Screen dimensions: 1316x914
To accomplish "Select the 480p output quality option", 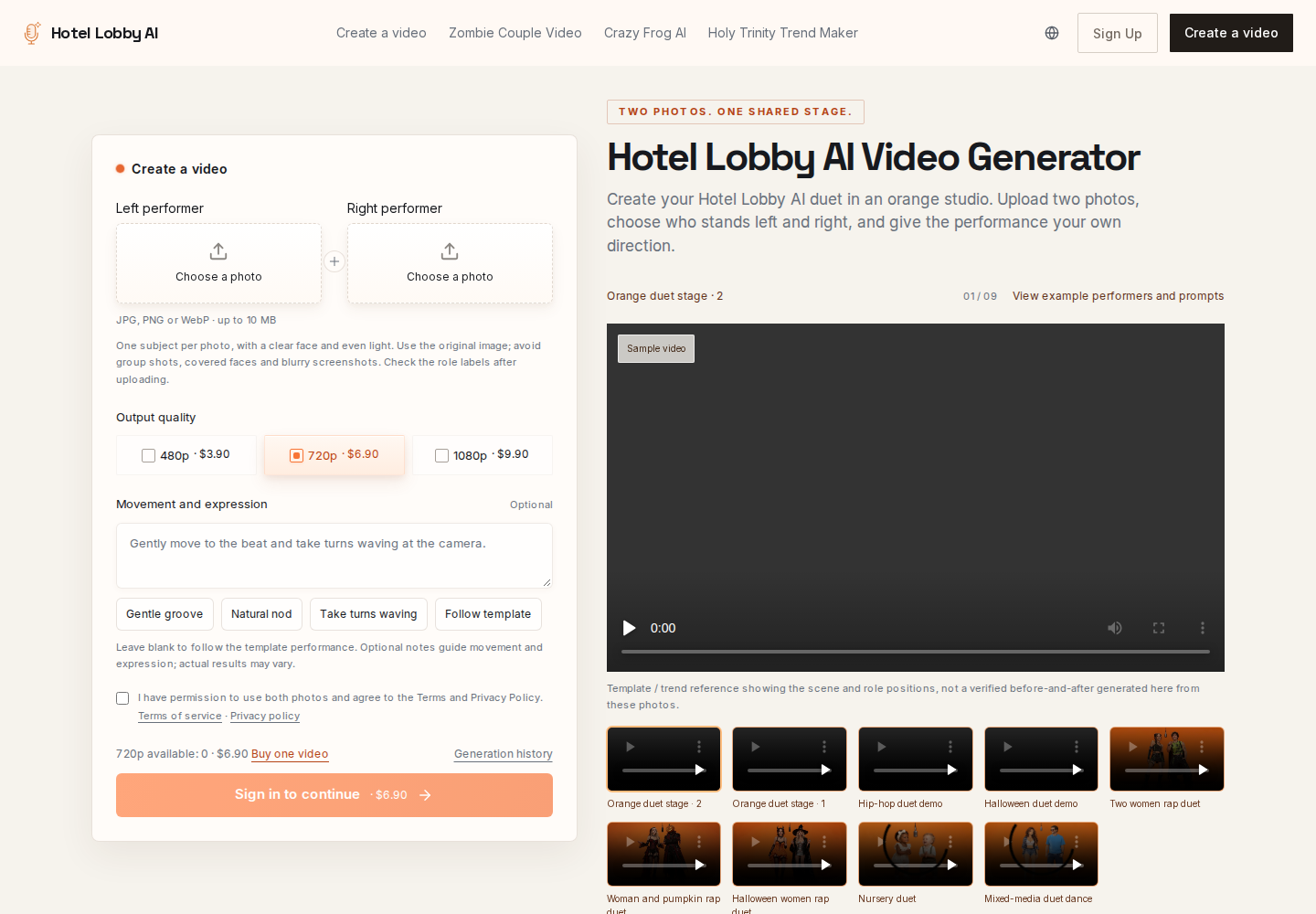I will tap(186, 455).
